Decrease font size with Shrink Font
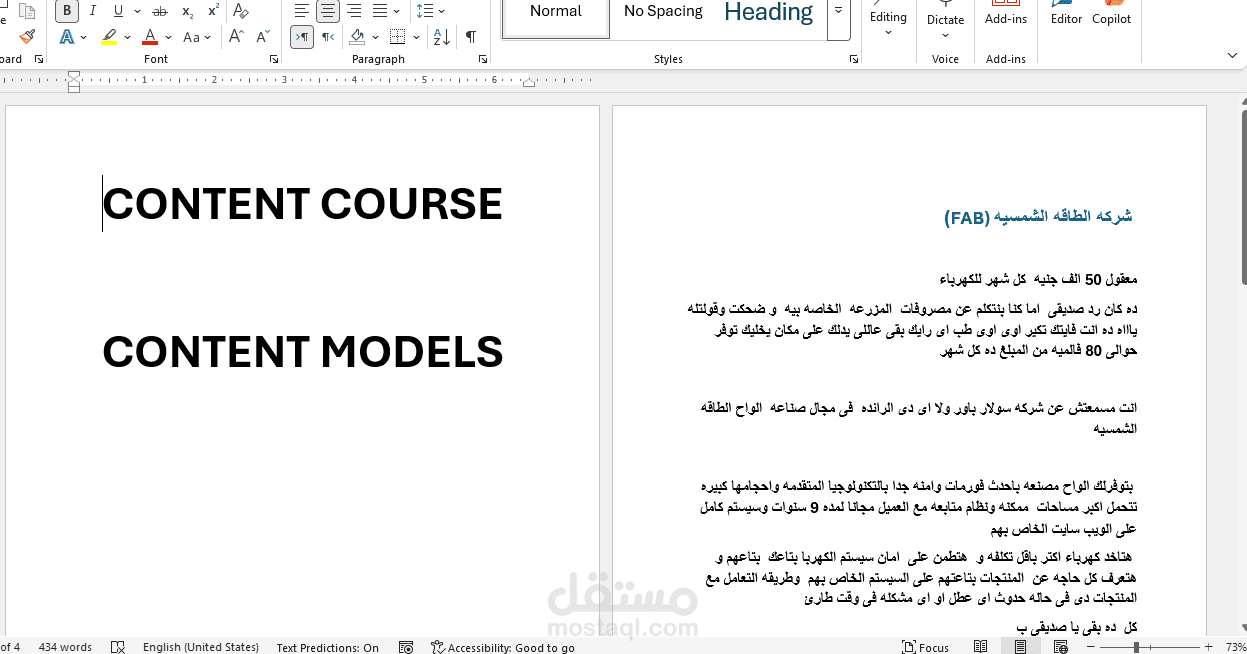 tap(263, 37)
